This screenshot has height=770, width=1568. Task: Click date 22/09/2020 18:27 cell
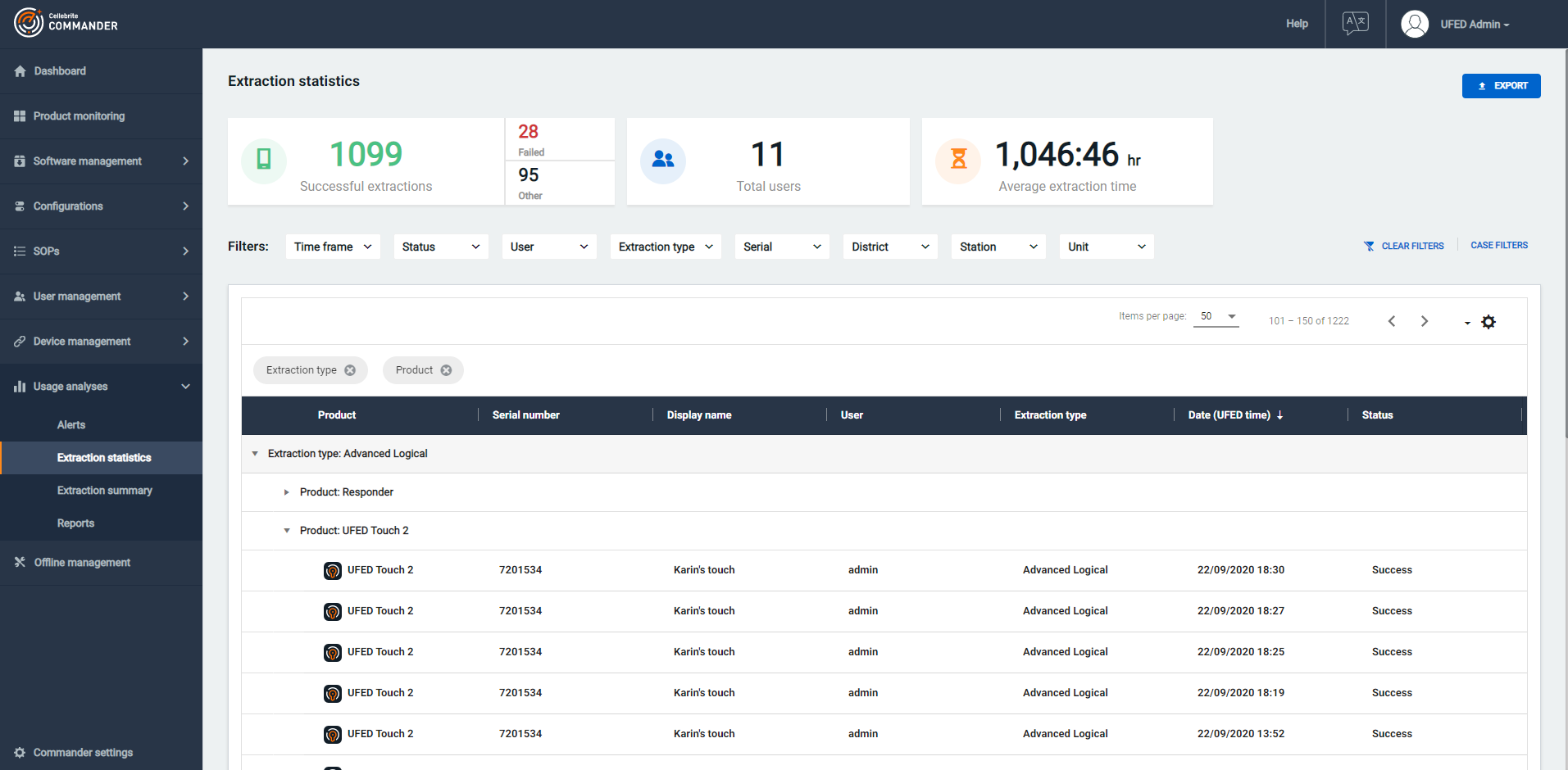pos(1241,611)
